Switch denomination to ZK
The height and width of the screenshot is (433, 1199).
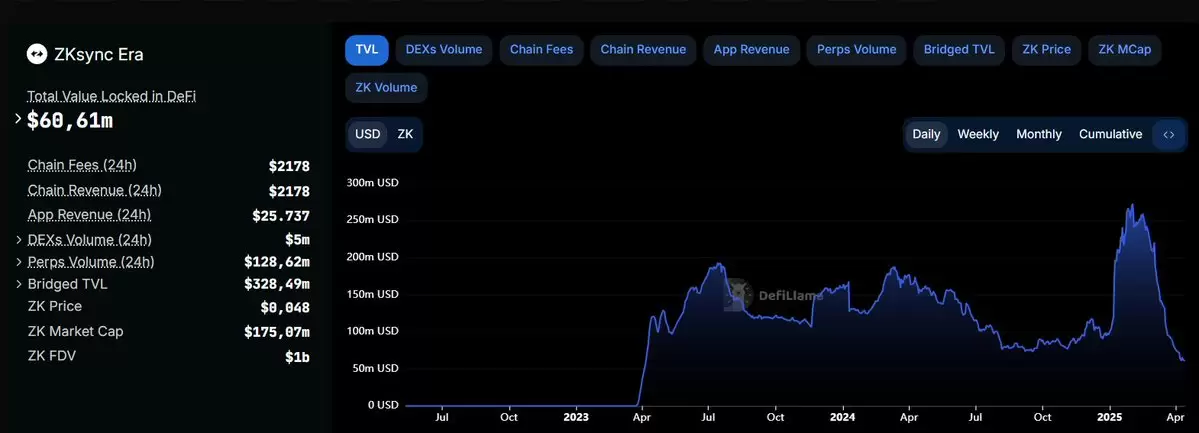coord(405,135)
